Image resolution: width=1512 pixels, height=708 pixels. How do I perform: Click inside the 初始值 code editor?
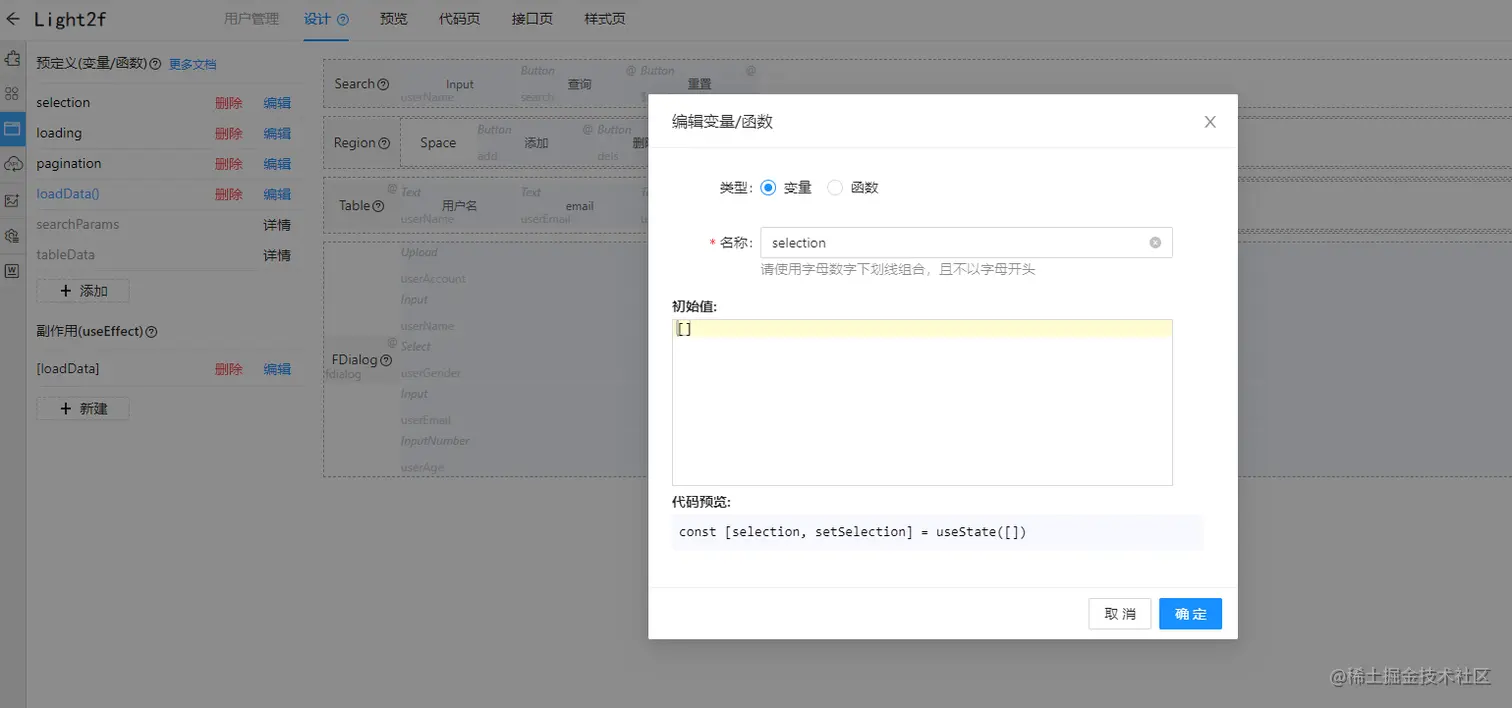[x=920, y=400]
